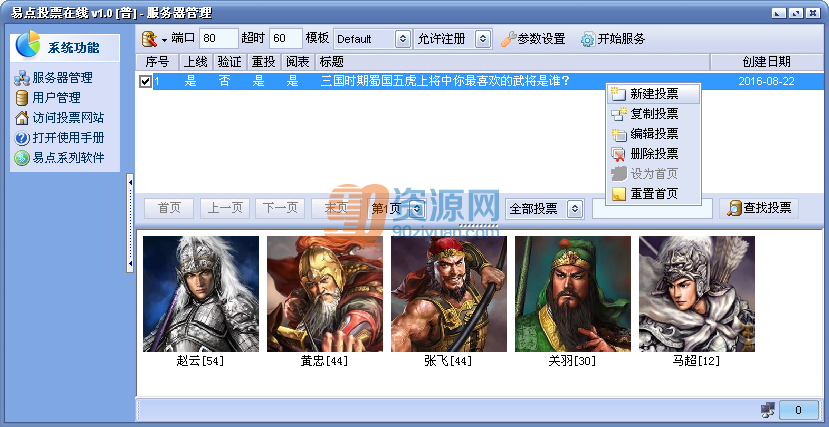Select the 关羽 portrait thumbnail

573,294
